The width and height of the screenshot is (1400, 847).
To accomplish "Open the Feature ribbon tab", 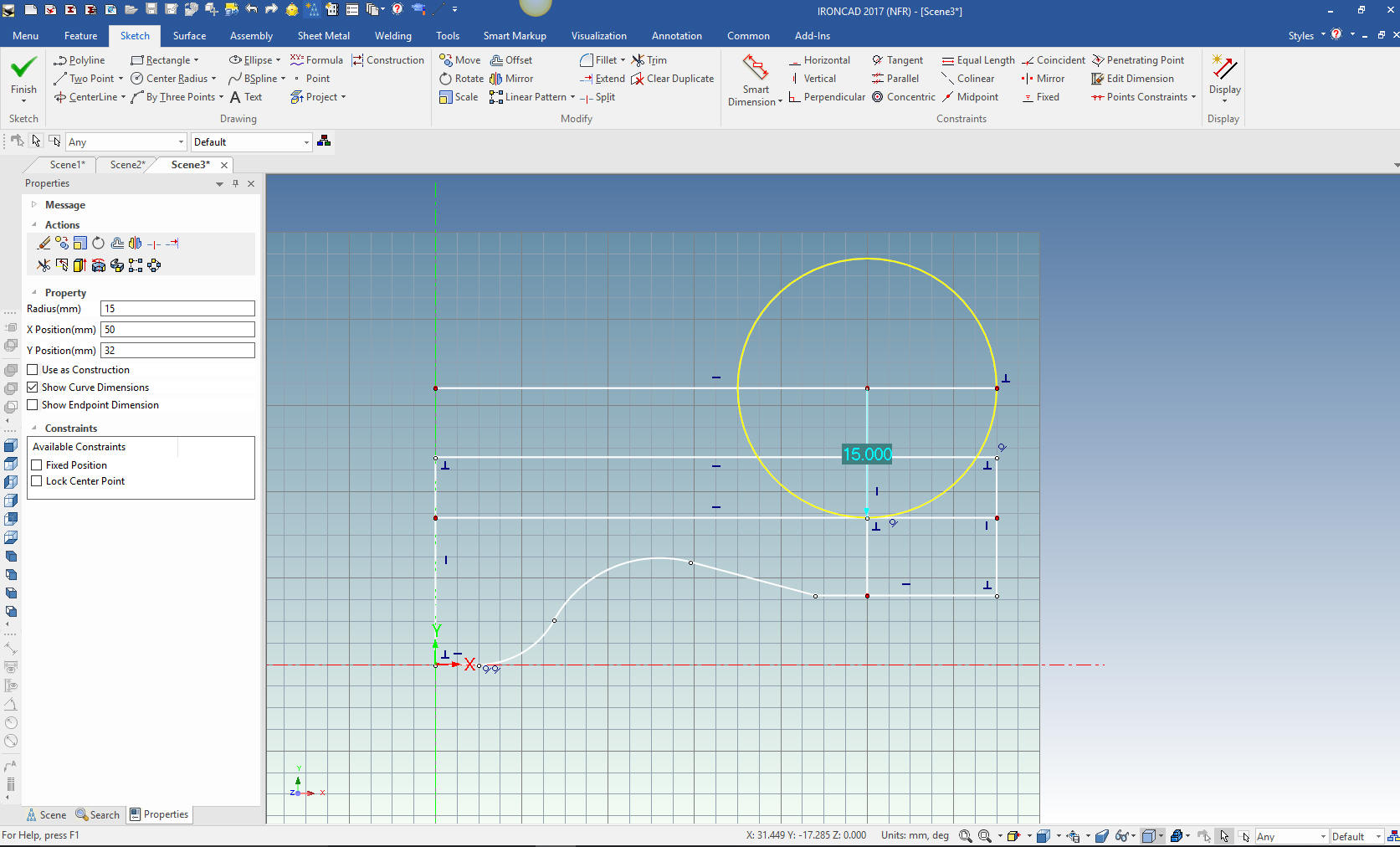I will pos(80,36).
